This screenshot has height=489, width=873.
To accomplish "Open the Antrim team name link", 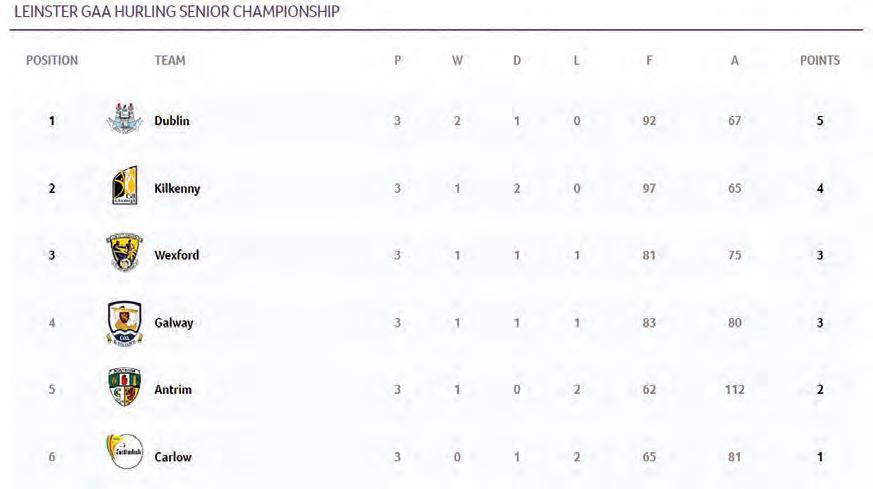I will [173, 389].
